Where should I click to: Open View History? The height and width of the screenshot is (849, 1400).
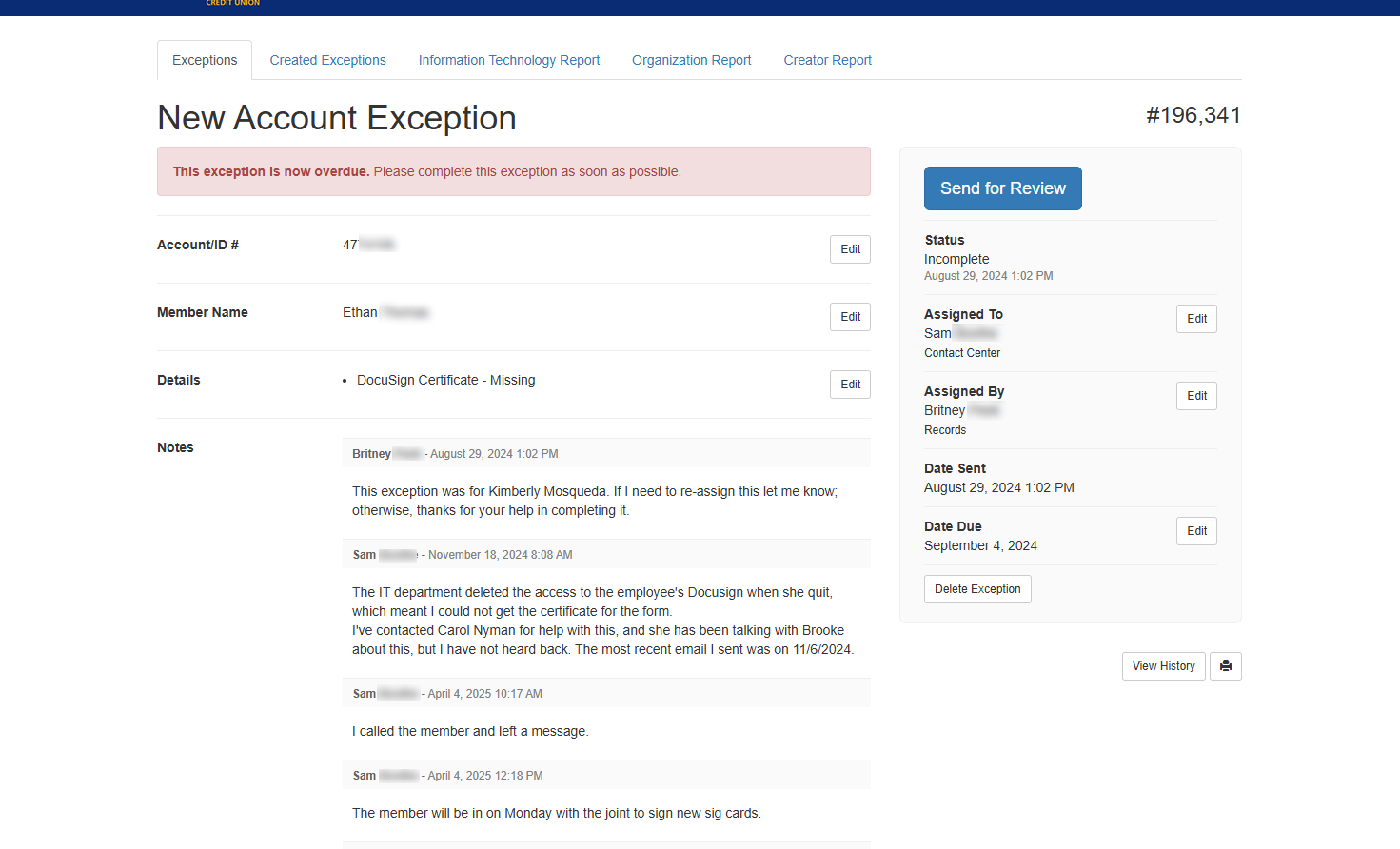click(1163, 665)
